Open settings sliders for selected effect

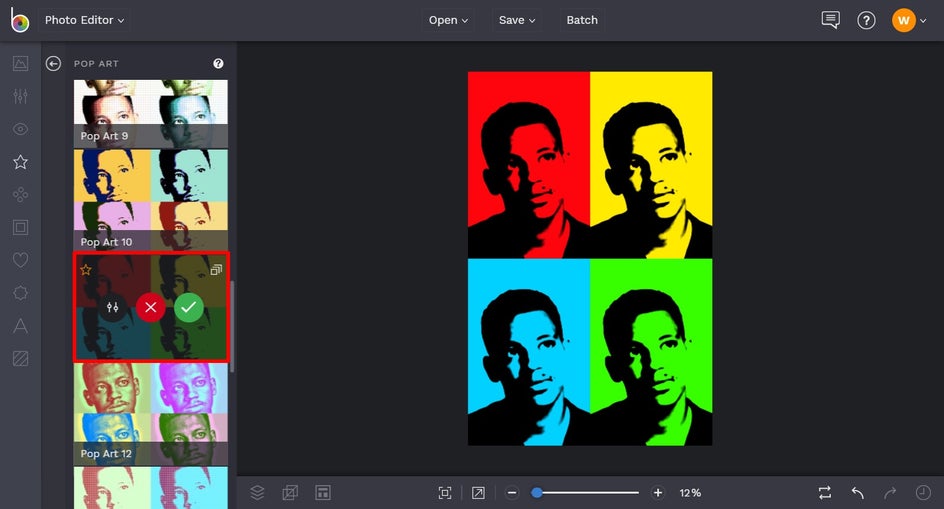(113, 307)
